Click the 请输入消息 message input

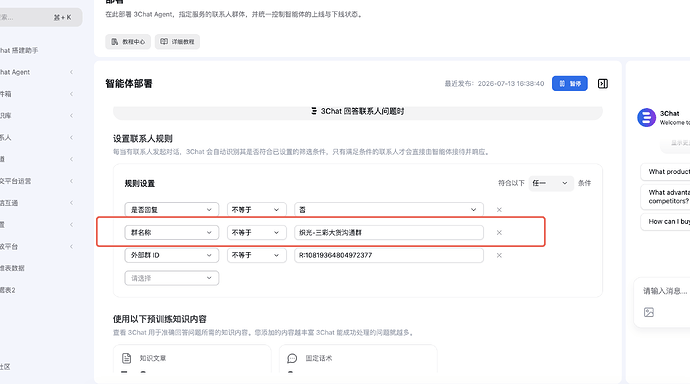pyautogui.click(x=665, y=291)
